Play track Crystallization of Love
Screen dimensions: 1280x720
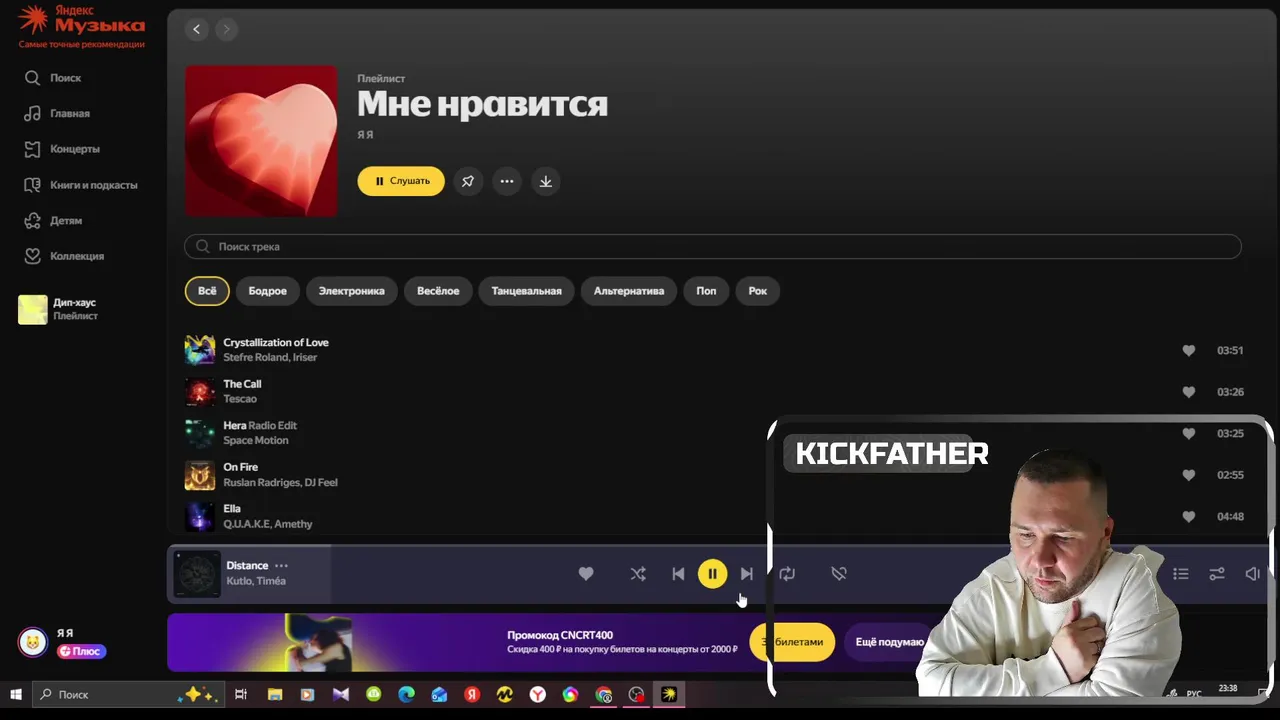pos(276,343)
